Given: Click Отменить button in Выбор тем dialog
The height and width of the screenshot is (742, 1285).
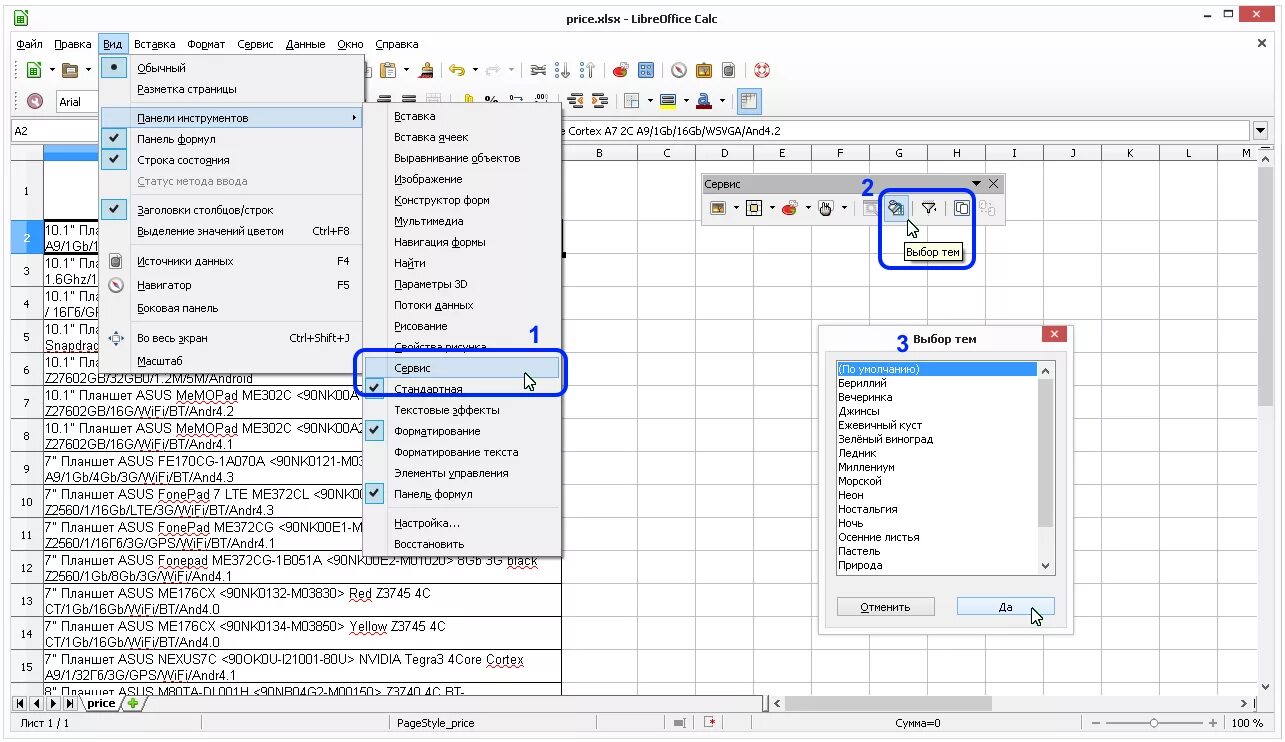Looking at the screenshot, I should [x=885, y=607].
